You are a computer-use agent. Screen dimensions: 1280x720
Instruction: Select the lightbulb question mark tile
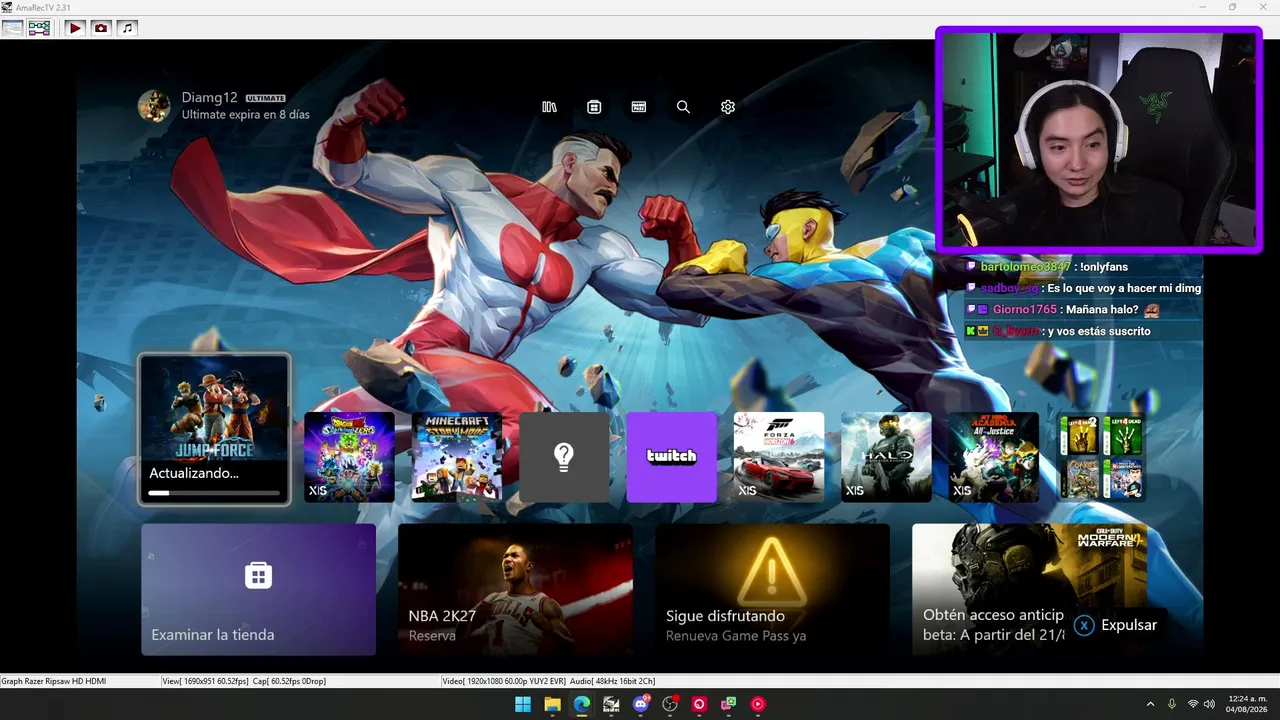coord(564,457)
